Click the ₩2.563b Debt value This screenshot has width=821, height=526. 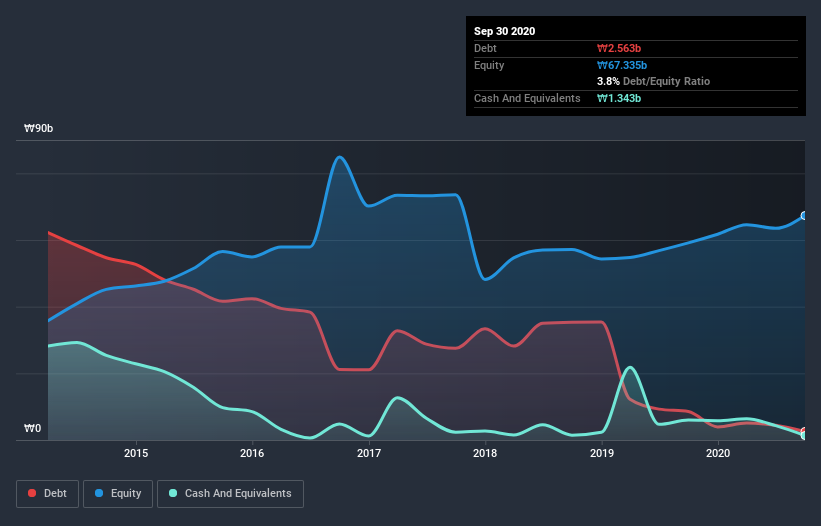pyautogui.click(x=619, y=48)
